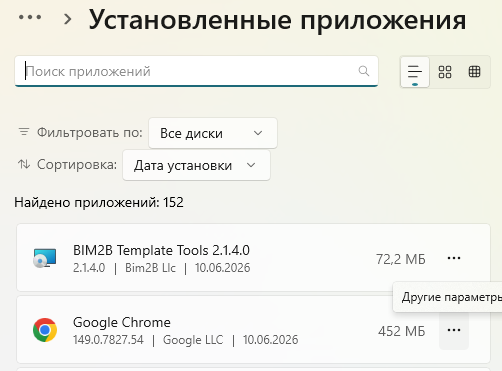Focus the Поиск приложений search field

point(196,71)
